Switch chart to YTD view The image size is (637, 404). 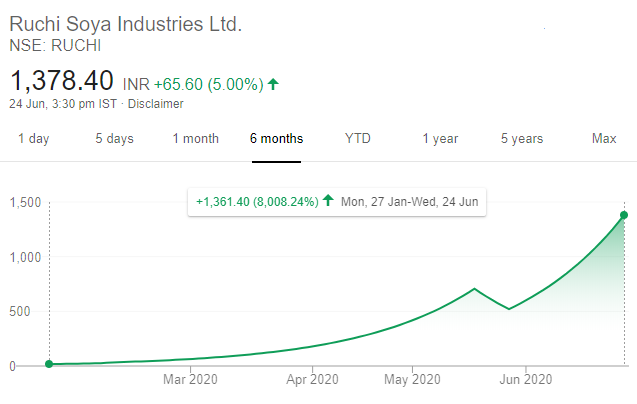pyautogui.click(x=358, y=139)
